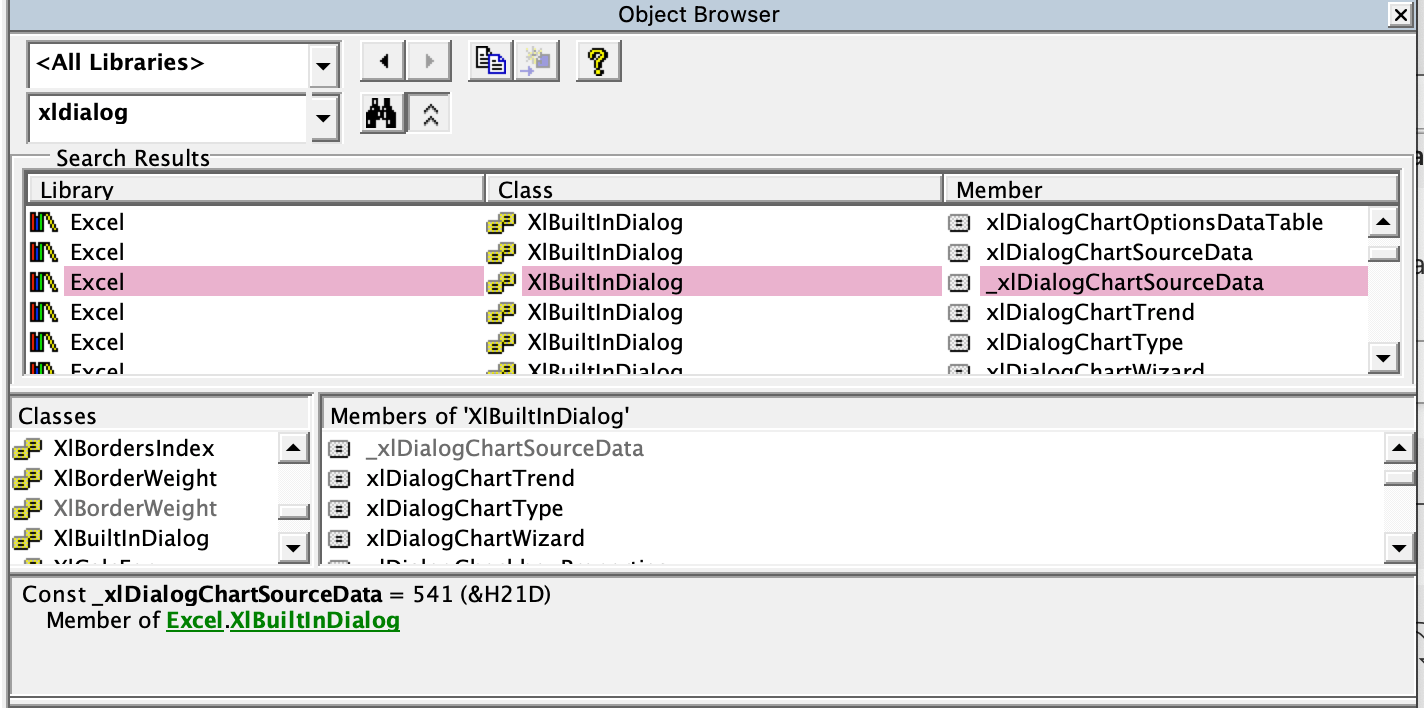
Task: Sort by the Library column header
Action: (x=255, y=190)
